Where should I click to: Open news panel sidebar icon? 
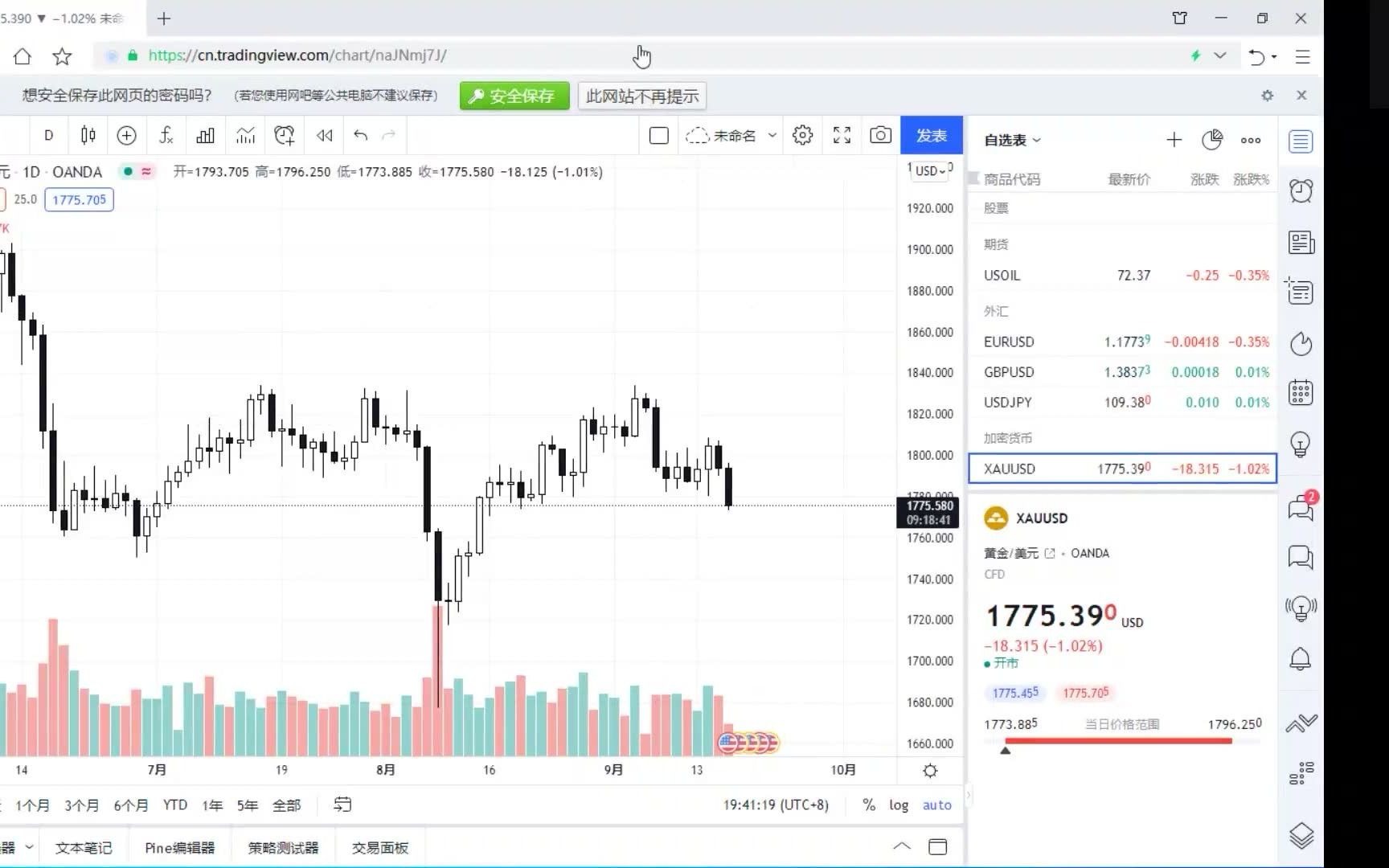click(x=1301, y=242)
